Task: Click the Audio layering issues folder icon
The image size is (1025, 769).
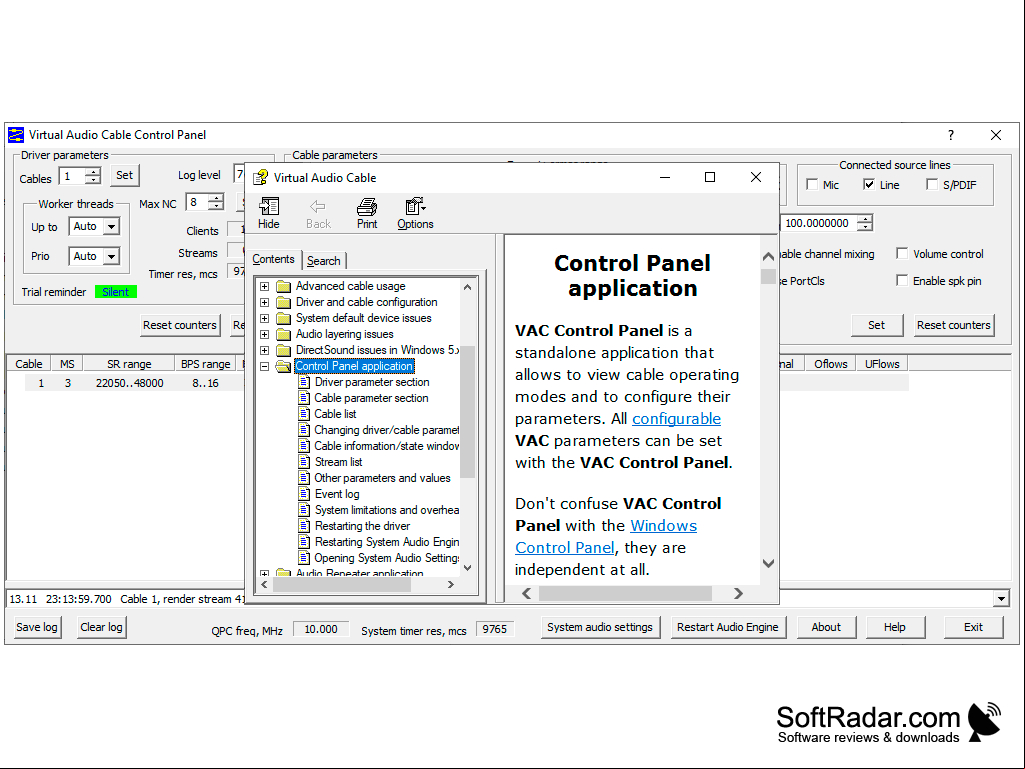Action: pyautogui.click(x=283, y=334)
